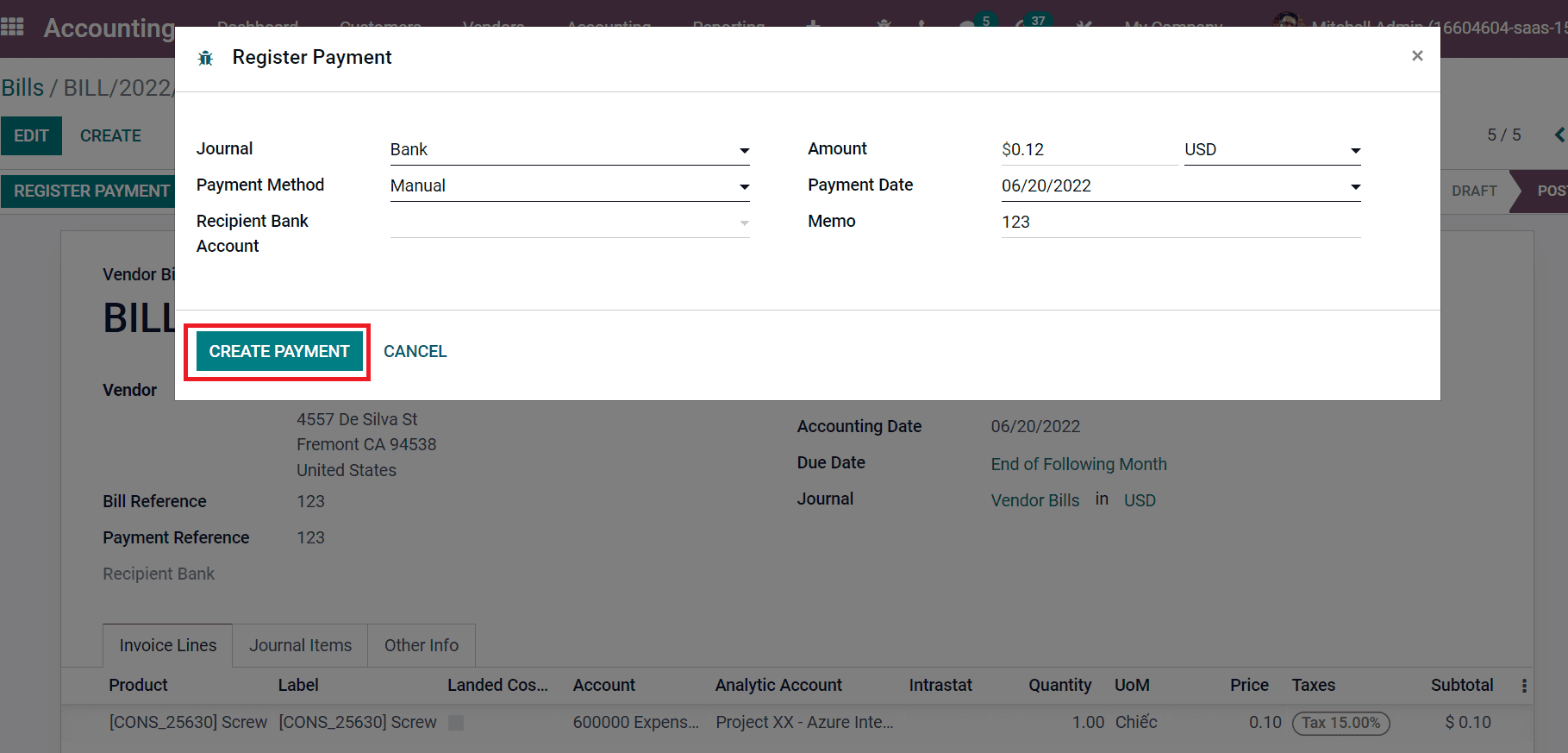The width and height of the screenshot is (1568, 753).
Task: Click the Amount field showing $0.12
Action: (x=1089, y=150)
